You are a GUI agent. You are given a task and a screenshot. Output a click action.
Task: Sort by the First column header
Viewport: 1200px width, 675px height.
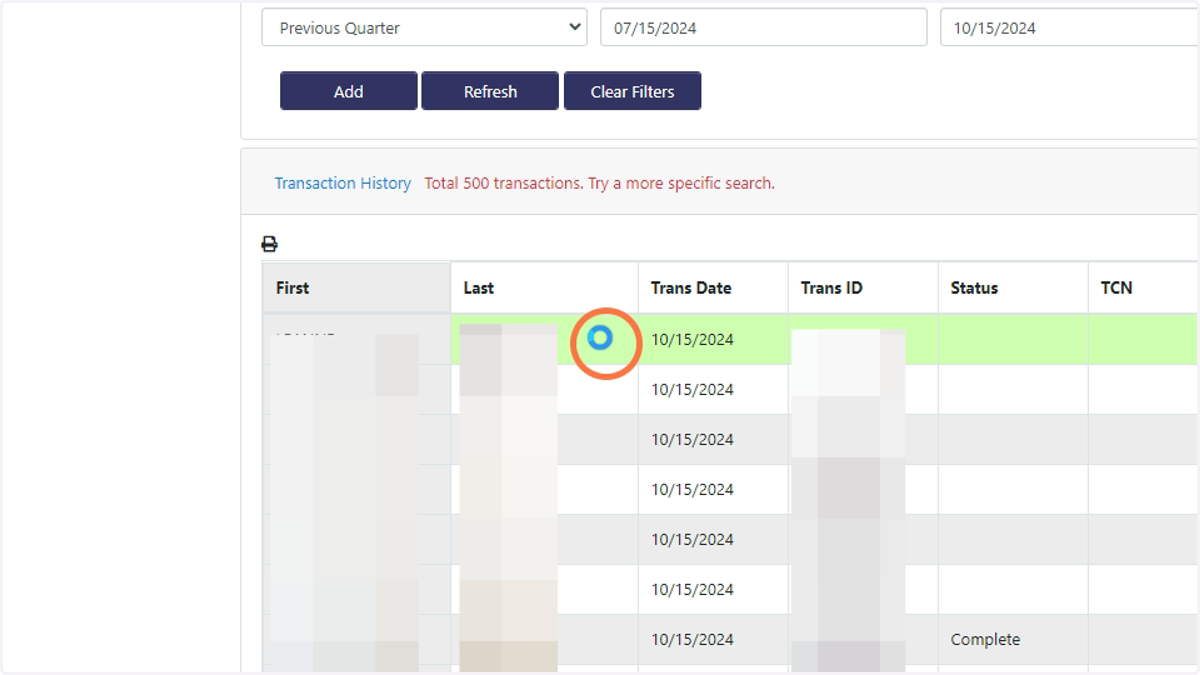356,288
